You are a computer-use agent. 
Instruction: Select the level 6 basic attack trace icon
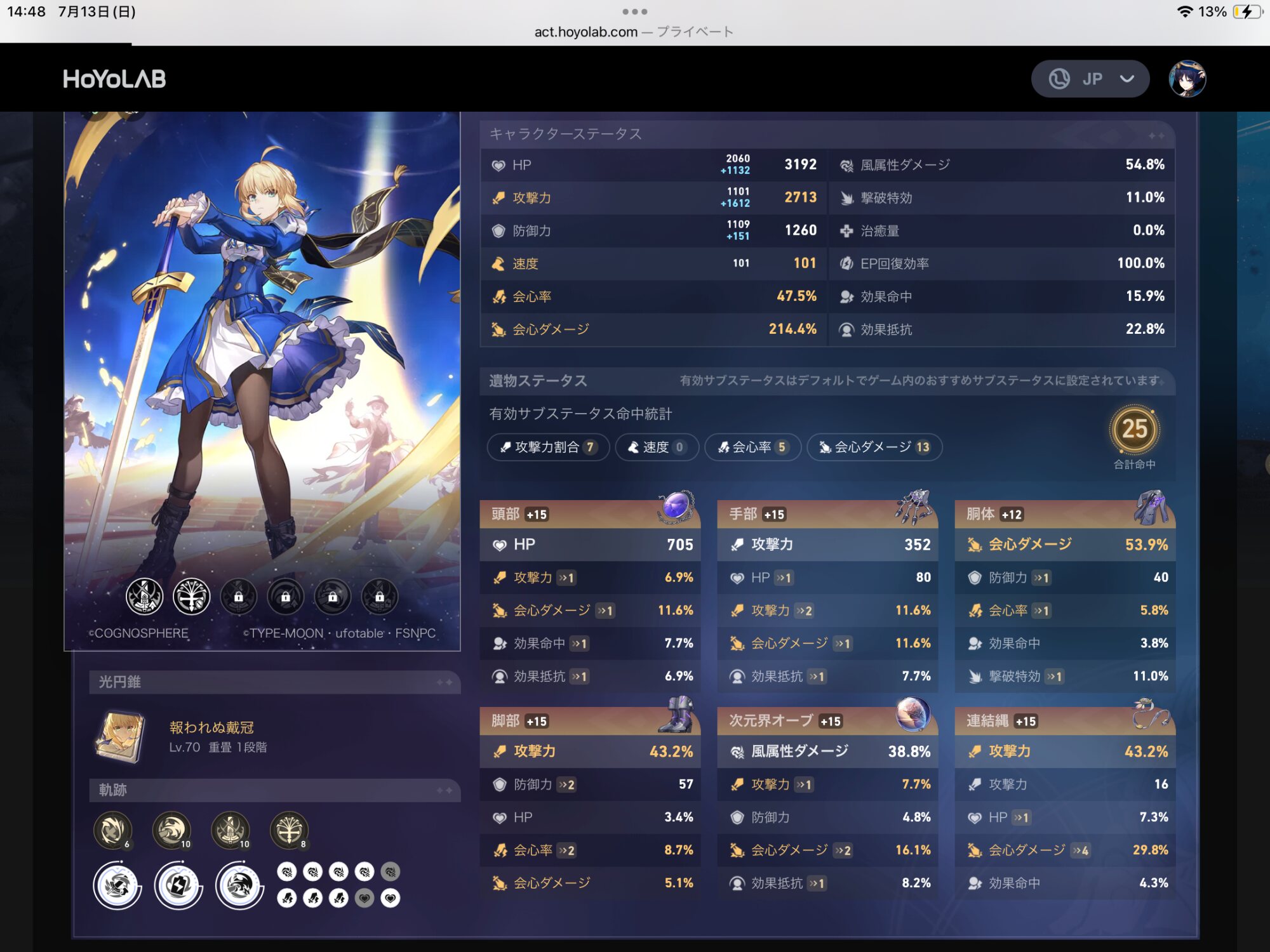pos(113,830)
